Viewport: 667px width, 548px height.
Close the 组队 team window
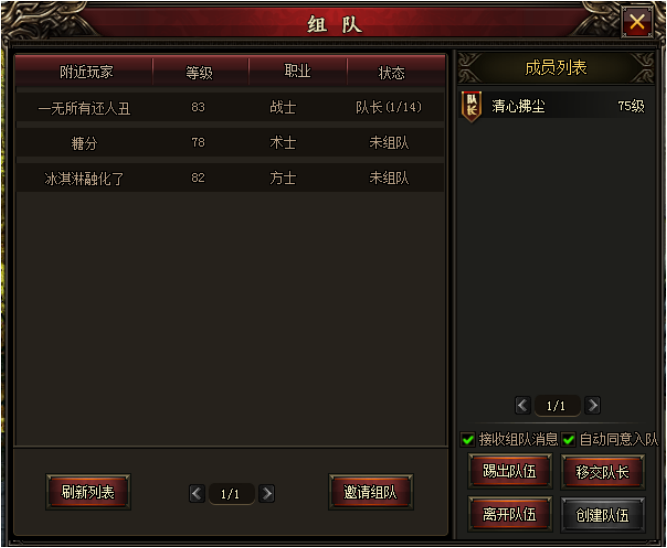click(x=637, y=21)
